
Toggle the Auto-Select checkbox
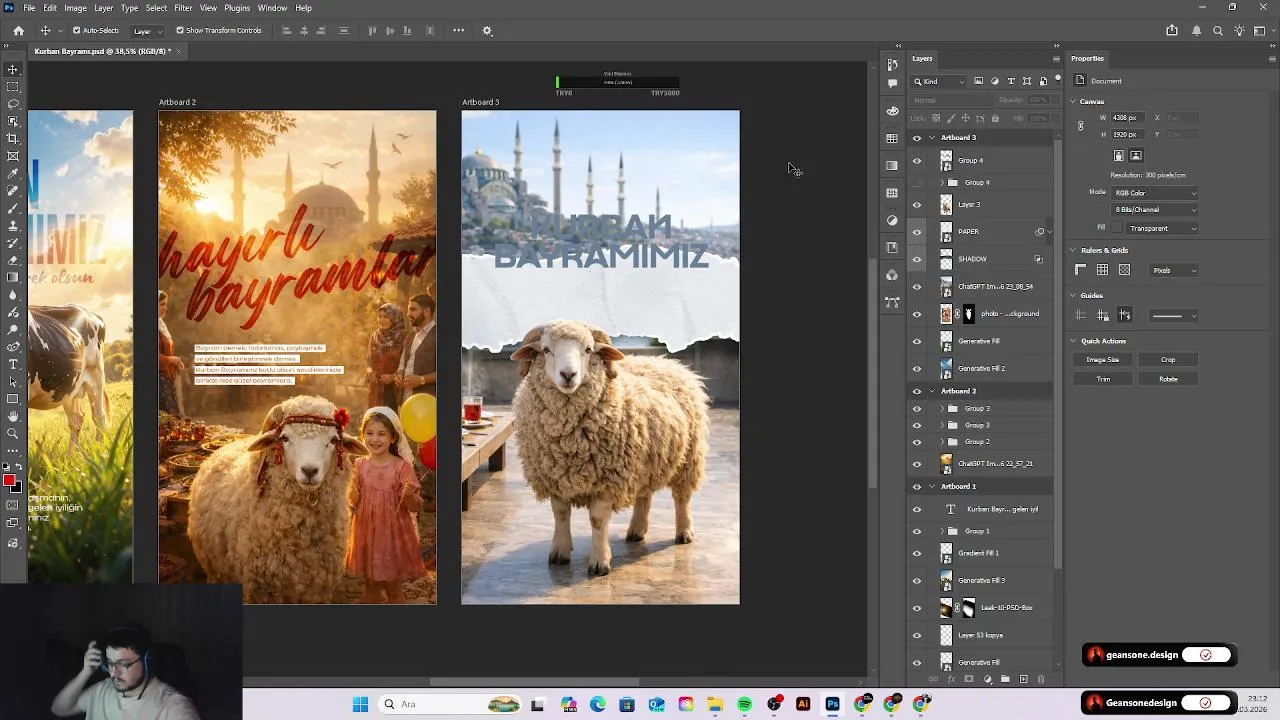pyautogui.click(x=77, y=30)
